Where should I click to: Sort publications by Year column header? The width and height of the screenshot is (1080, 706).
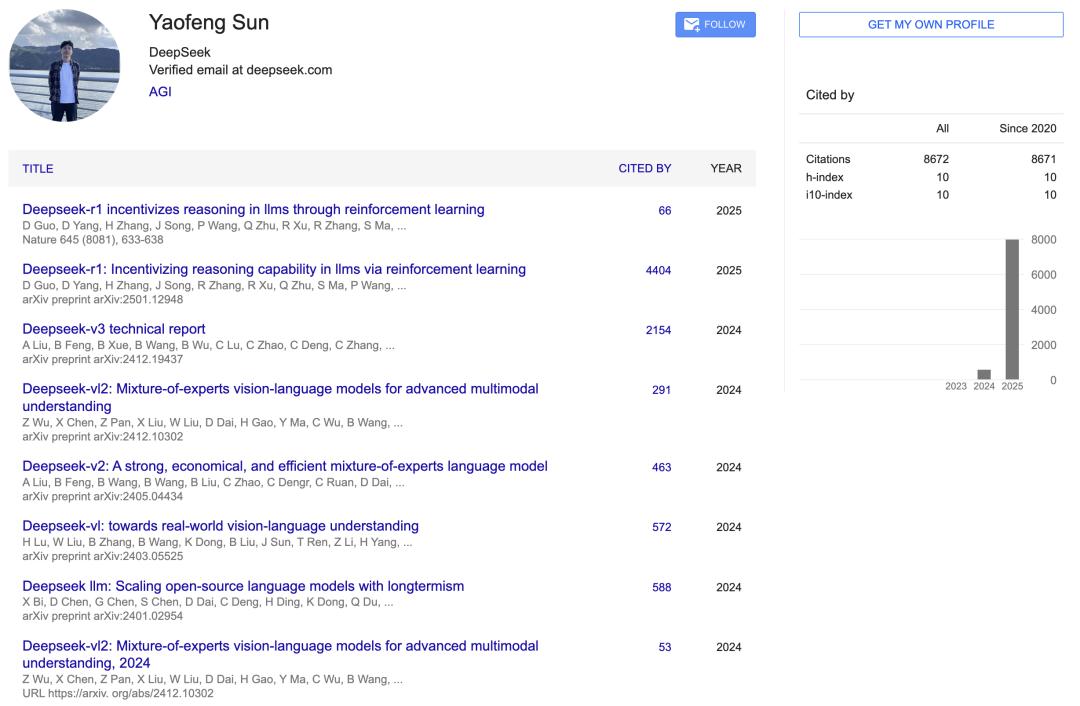click(x=725, y=169)
